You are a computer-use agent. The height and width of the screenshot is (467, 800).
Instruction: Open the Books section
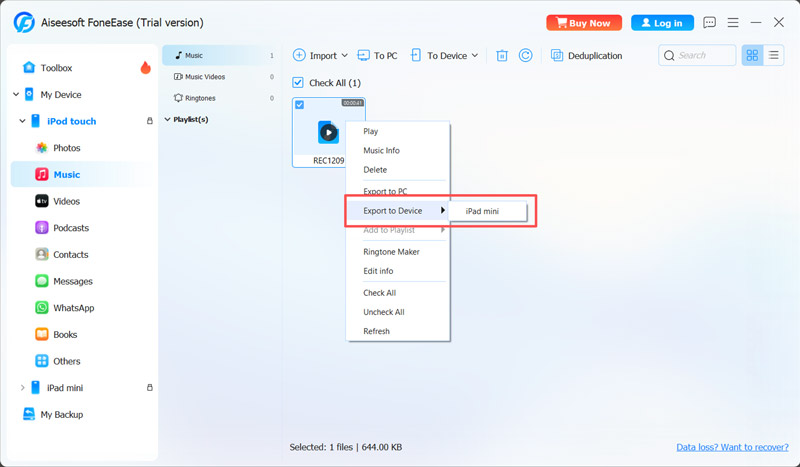point(65,334)
